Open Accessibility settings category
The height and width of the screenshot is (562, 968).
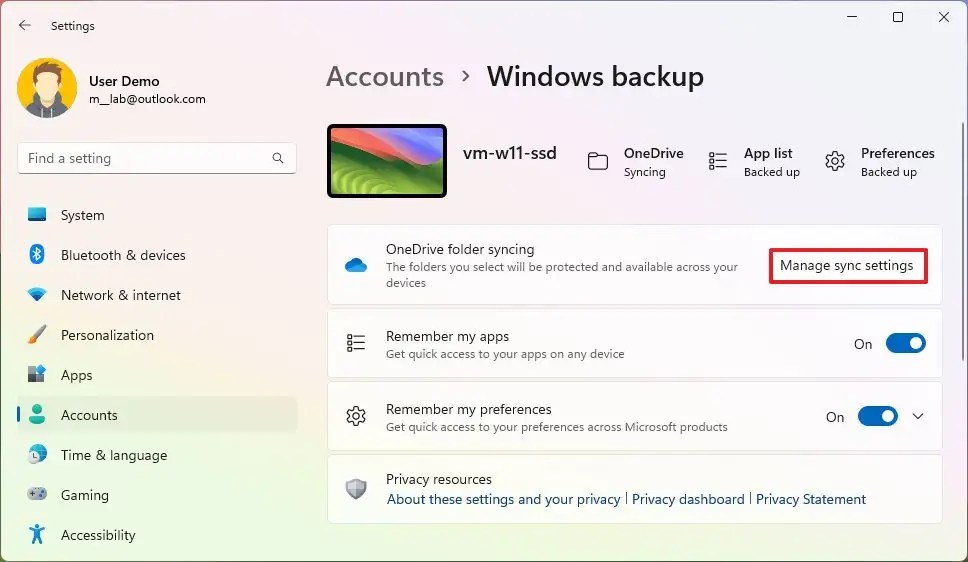tap(157, 535)
